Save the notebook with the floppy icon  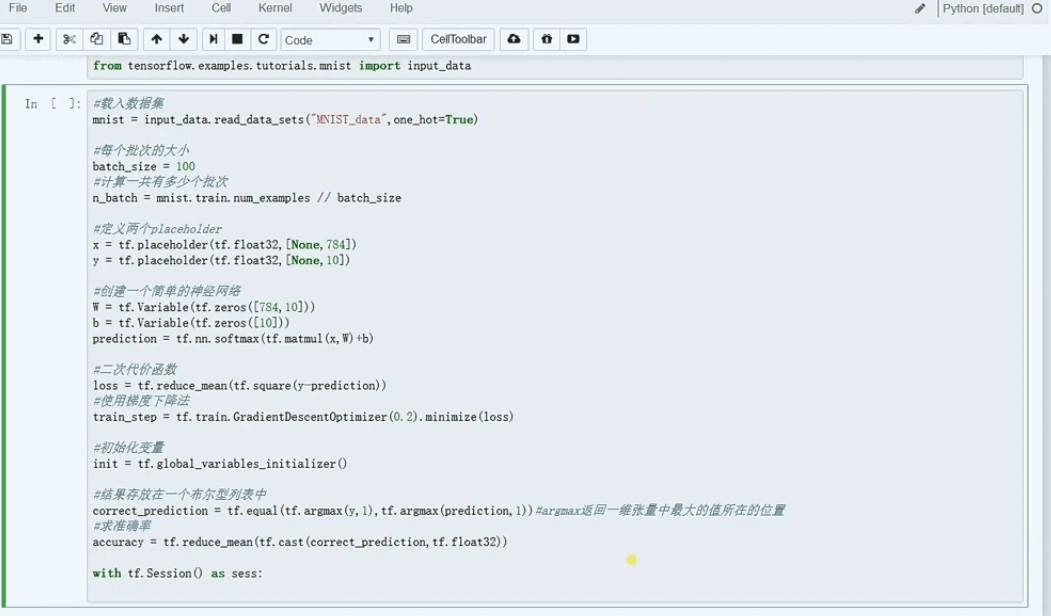tap(7, 39)
